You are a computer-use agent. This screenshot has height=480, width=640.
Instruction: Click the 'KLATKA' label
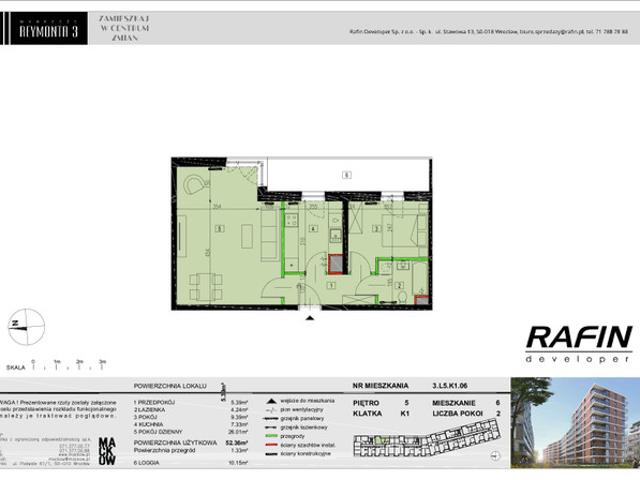[367, 413]
